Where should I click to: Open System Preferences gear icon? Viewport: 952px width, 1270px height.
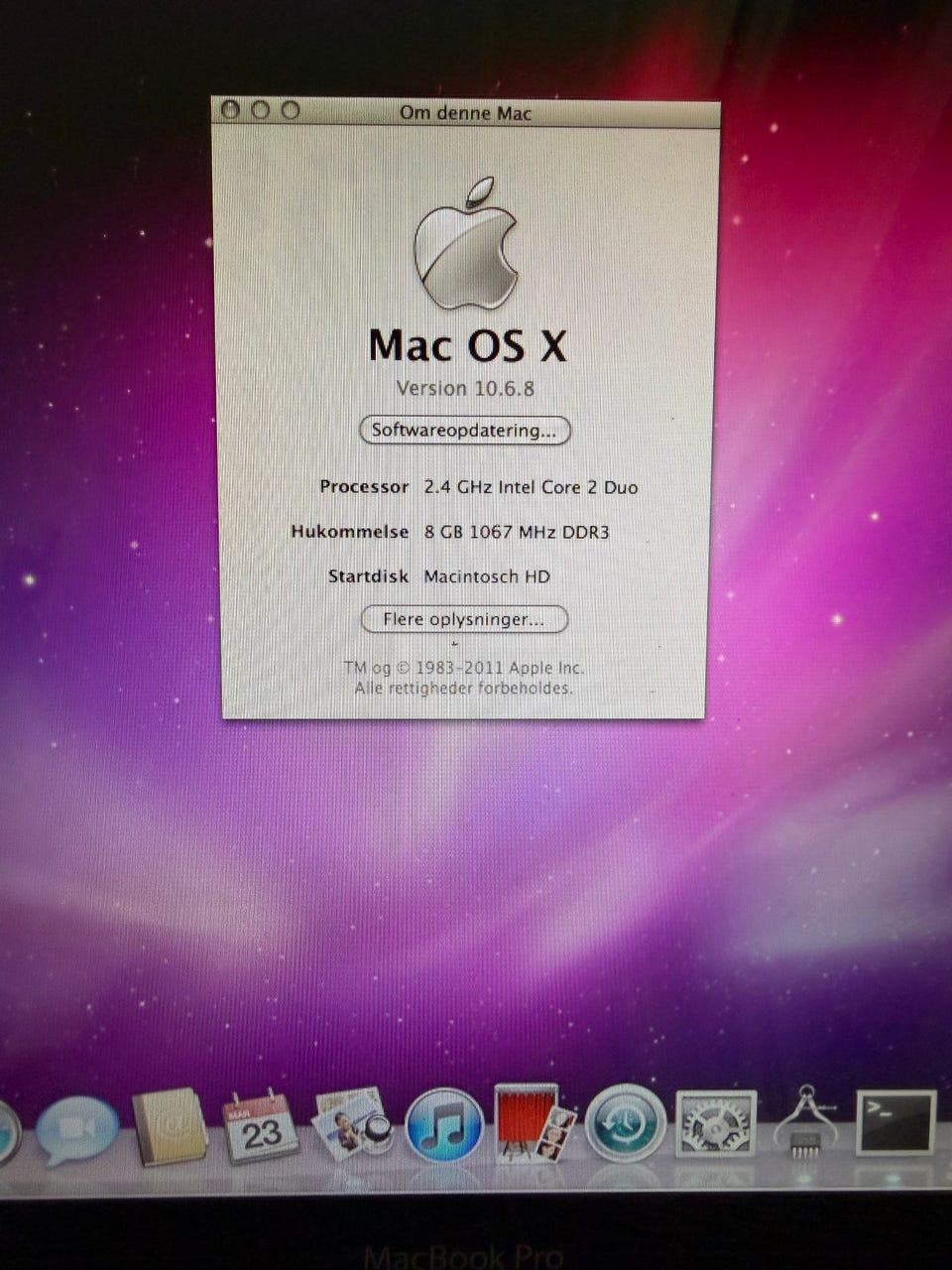pos(716,1123)
